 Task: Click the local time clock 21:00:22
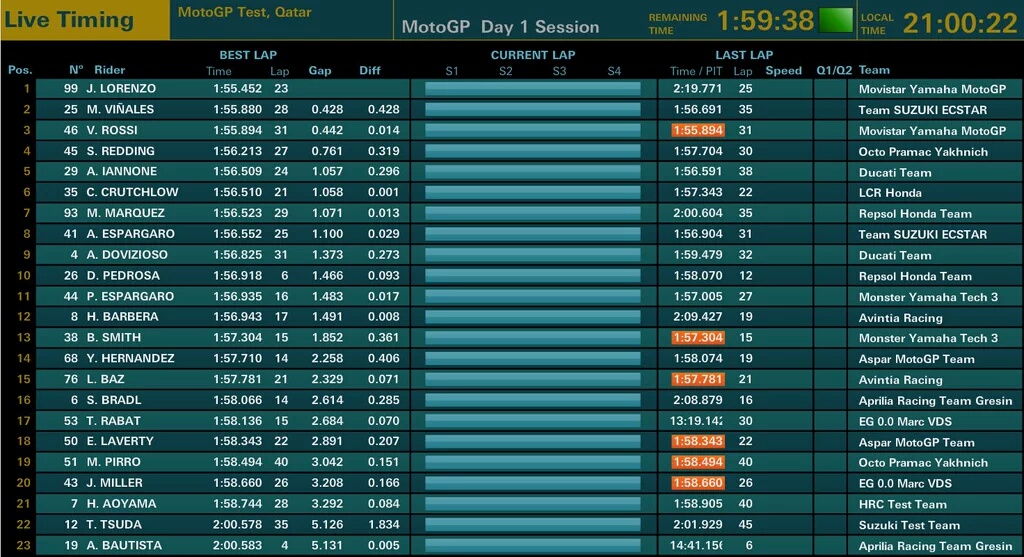[x=960, y=23]
